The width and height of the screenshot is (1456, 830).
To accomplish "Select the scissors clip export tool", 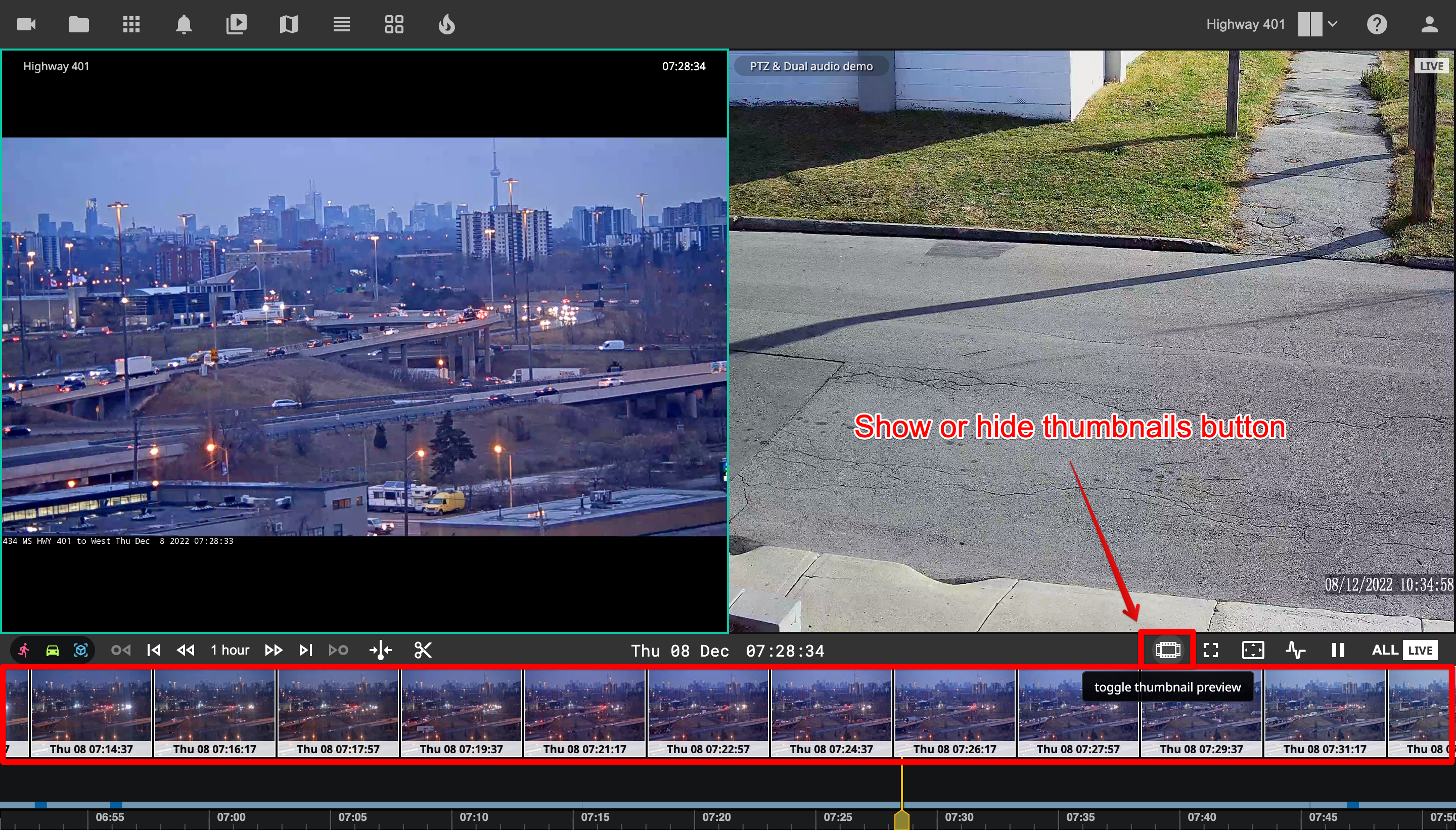I will [x=423, y=650].
